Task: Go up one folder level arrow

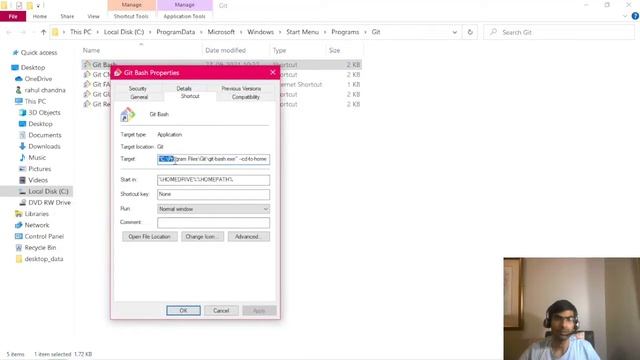Action: point(43,32)
